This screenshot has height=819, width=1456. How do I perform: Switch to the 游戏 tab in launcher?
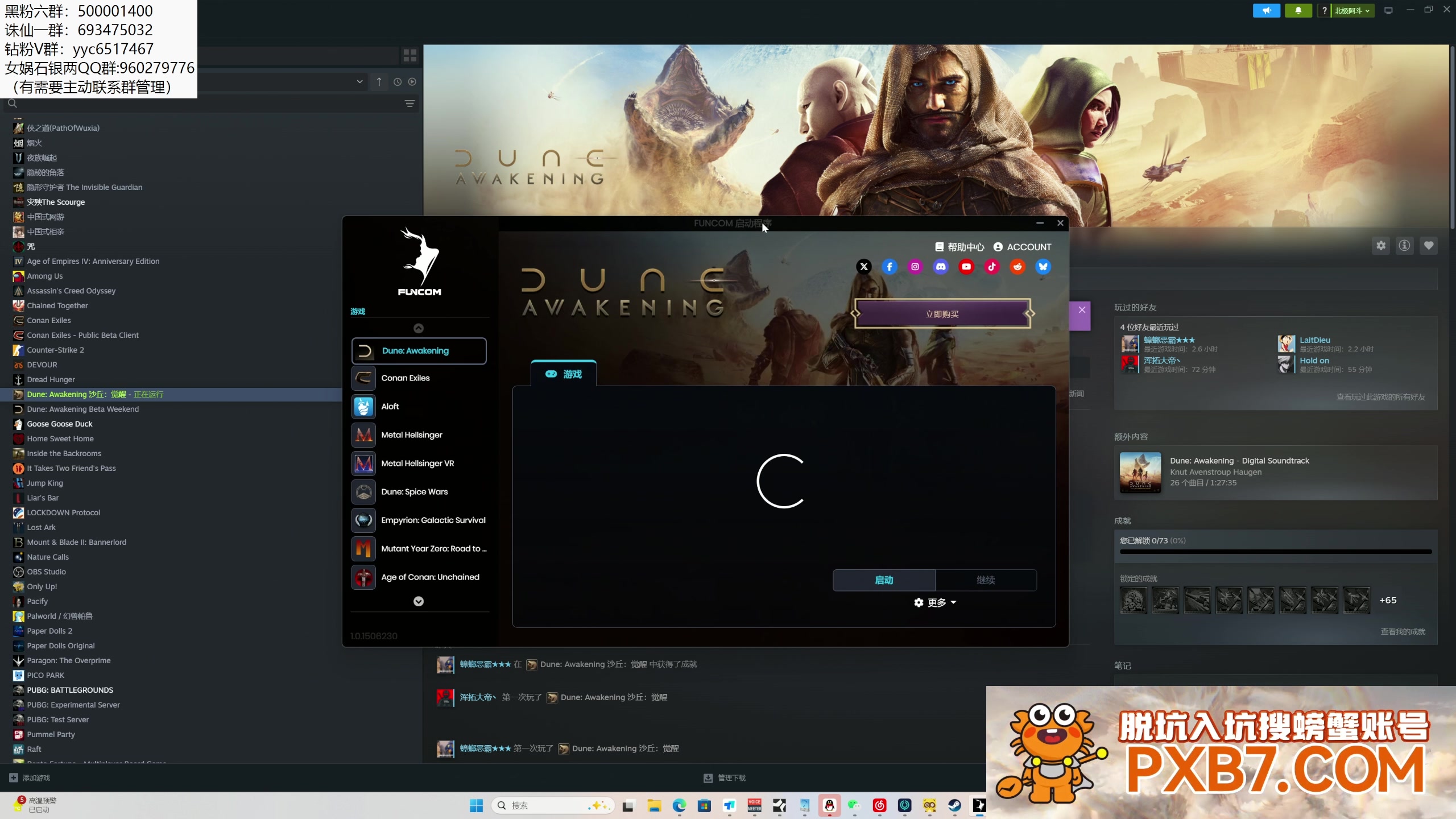[x=564, y=374]
